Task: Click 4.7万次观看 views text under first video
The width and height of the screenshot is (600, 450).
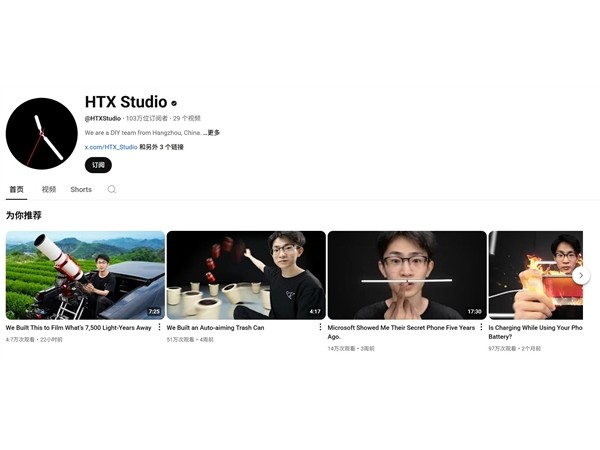Action: click(20, 340)
